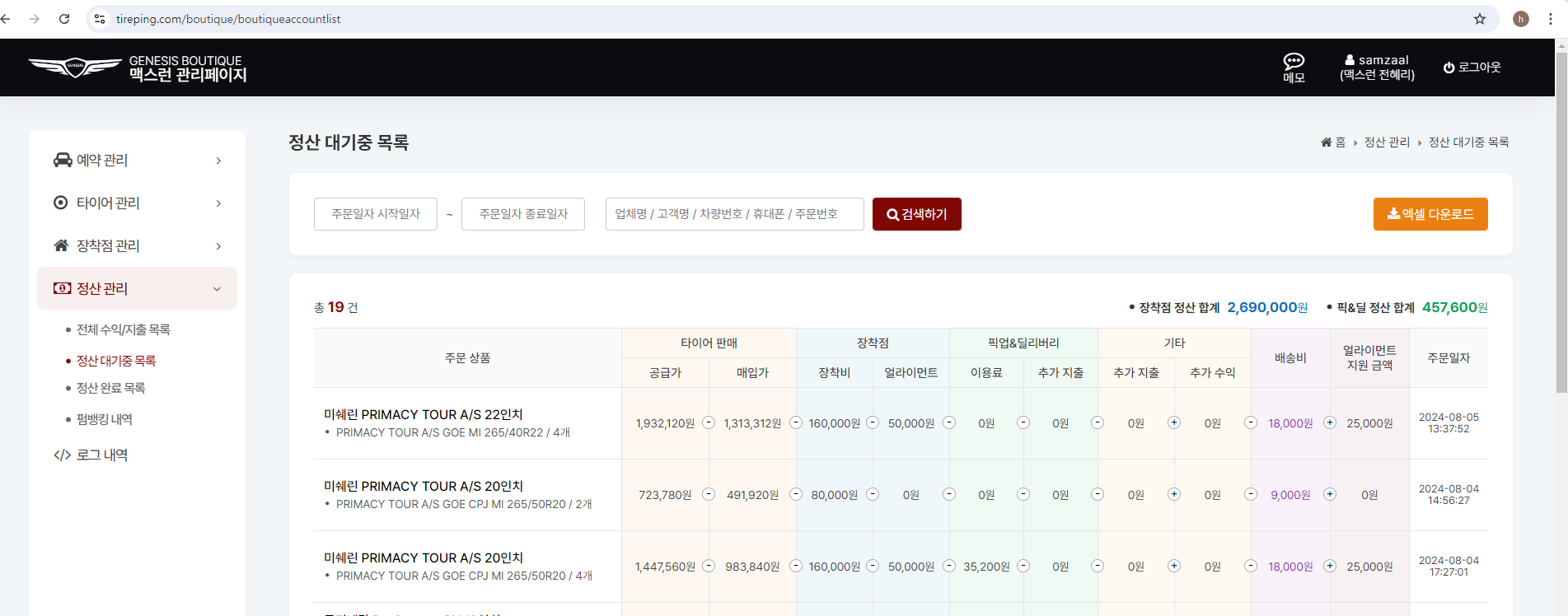Click the samzaal user profile icon
The width and height of the screenshot is (1568, 616).
(x=1350, y=60)
